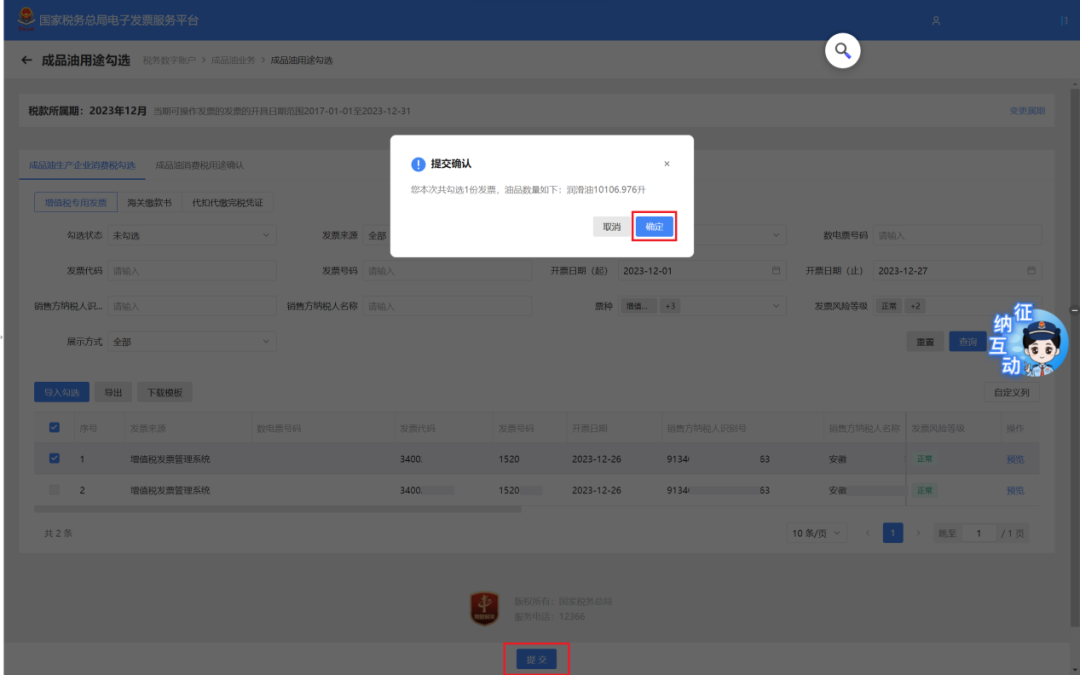Check the checkbox for invoice row 2
The width and height of the screenshot is (1080, 675).
coord(54,490)
